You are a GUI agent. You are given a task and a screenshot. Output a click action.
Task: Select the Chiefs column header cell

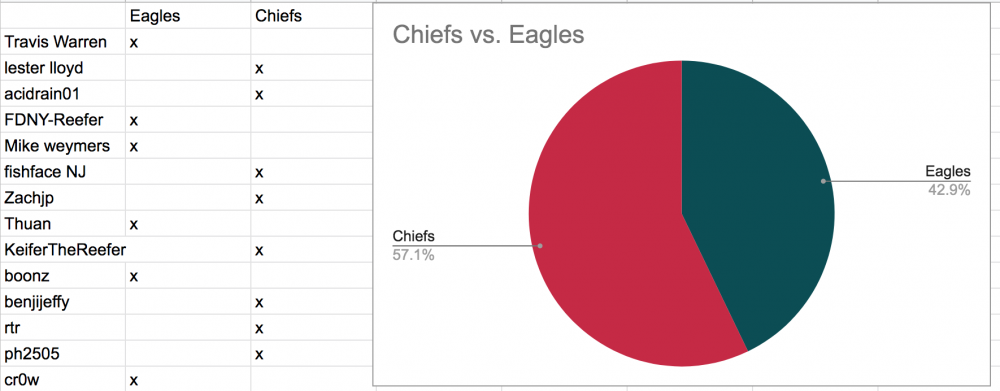pos(312,16)
